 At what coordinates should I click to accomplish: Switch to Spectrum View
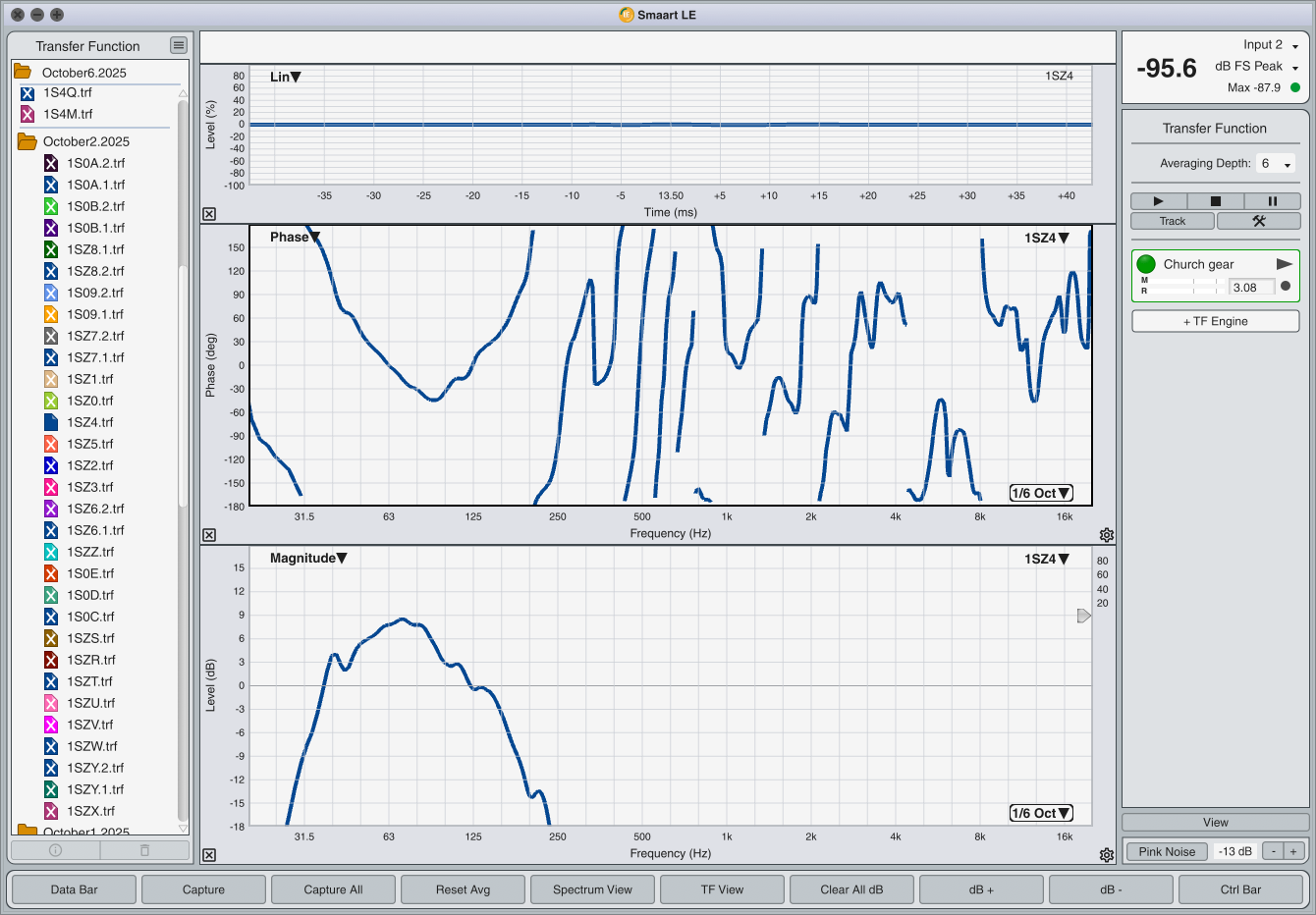click(x=592, y=889)
